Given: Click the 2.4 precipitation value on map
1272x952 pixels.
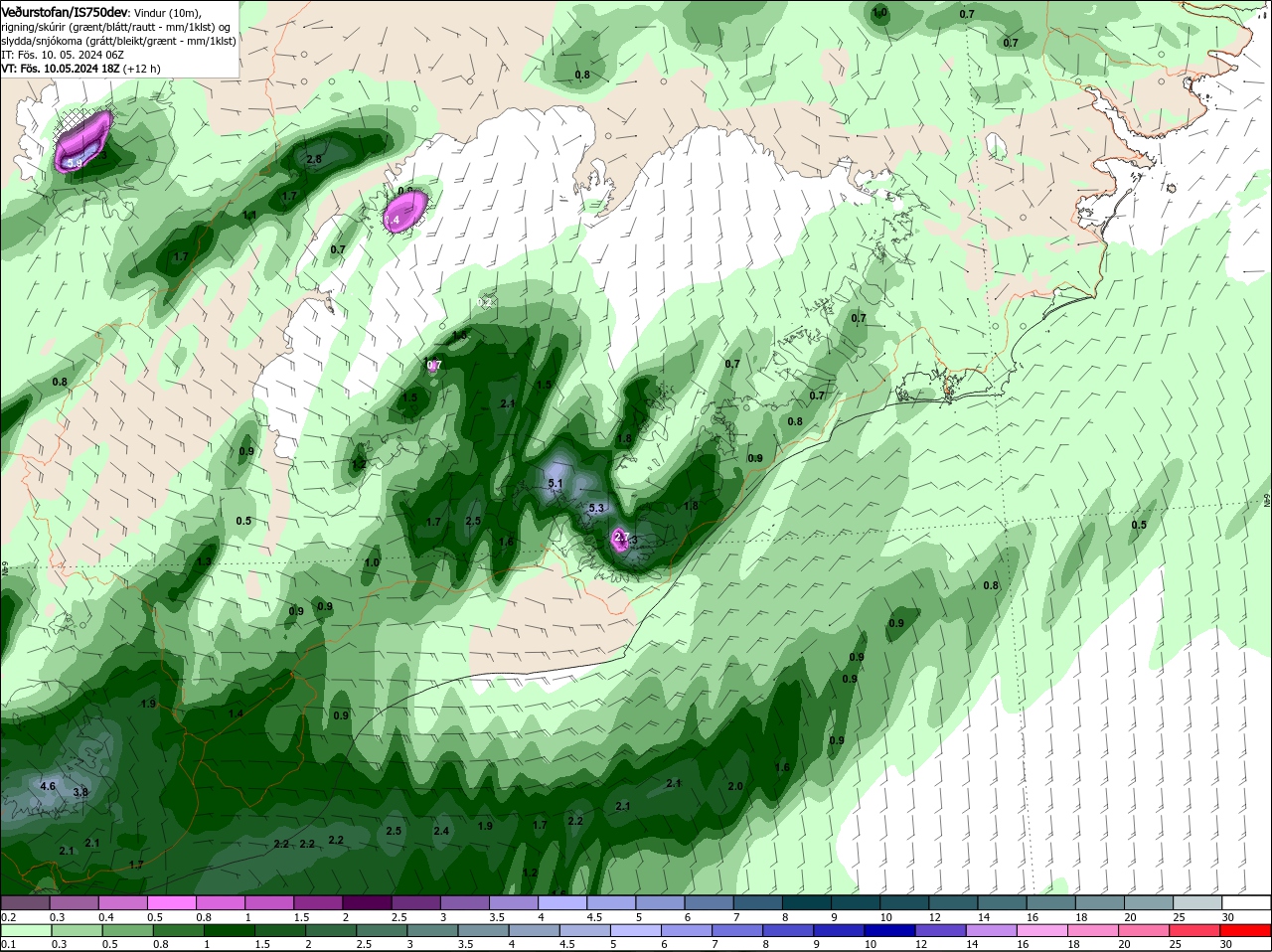Looking at the screenshot, I should point(441,831).
